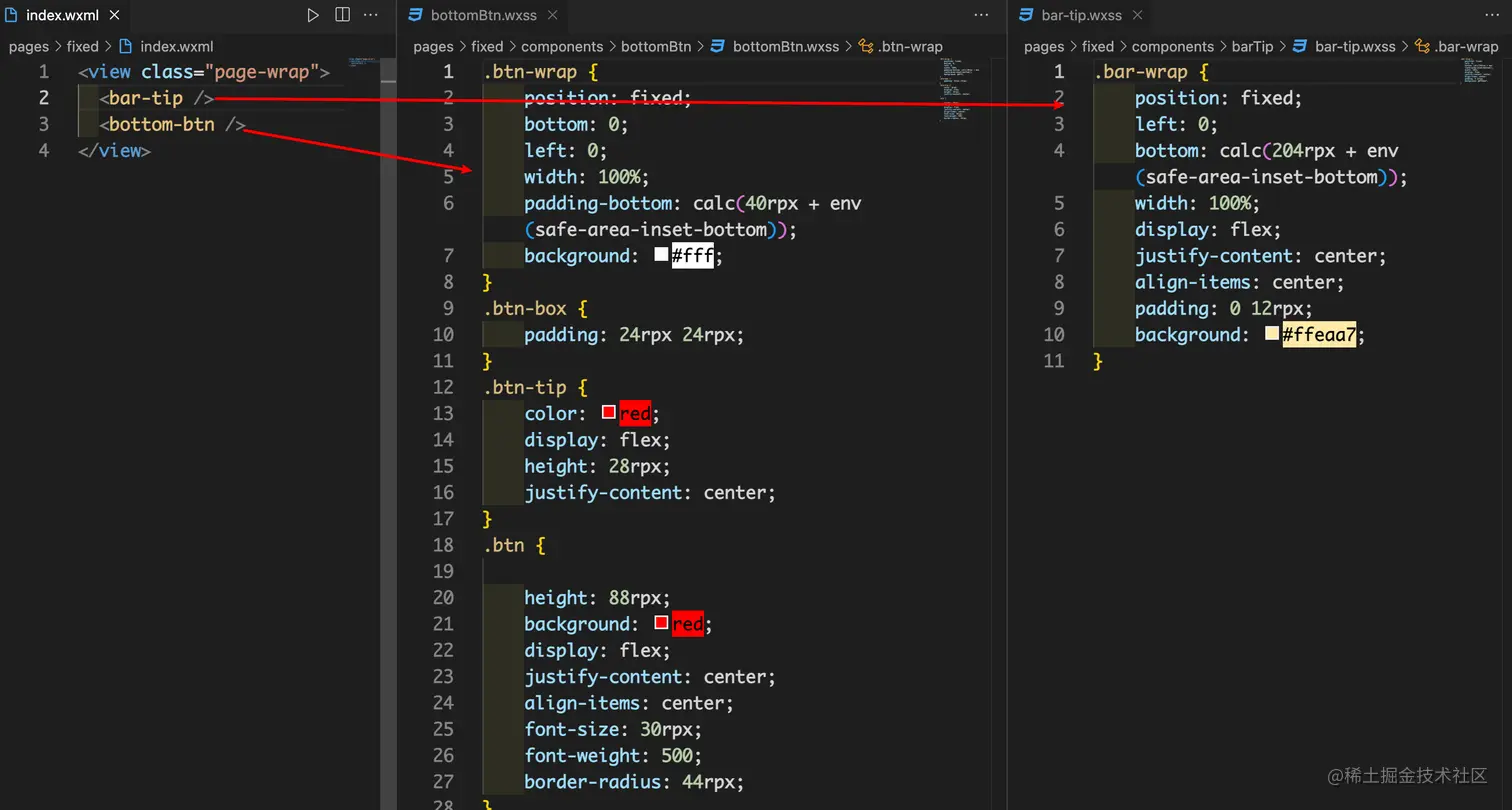
Task: Click the #ffeaa7 hex value text
Action: coord(1319,335)
